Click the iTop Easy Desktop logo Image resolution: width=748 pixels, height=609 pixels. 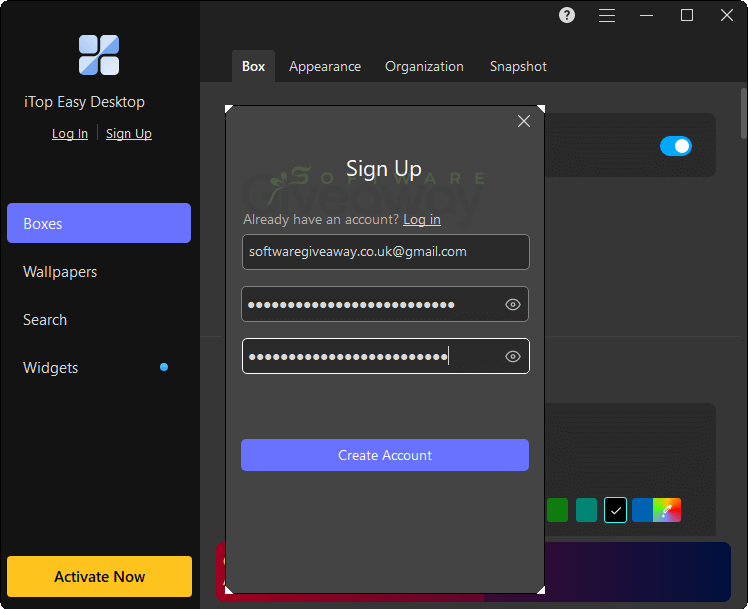[99, 55]
